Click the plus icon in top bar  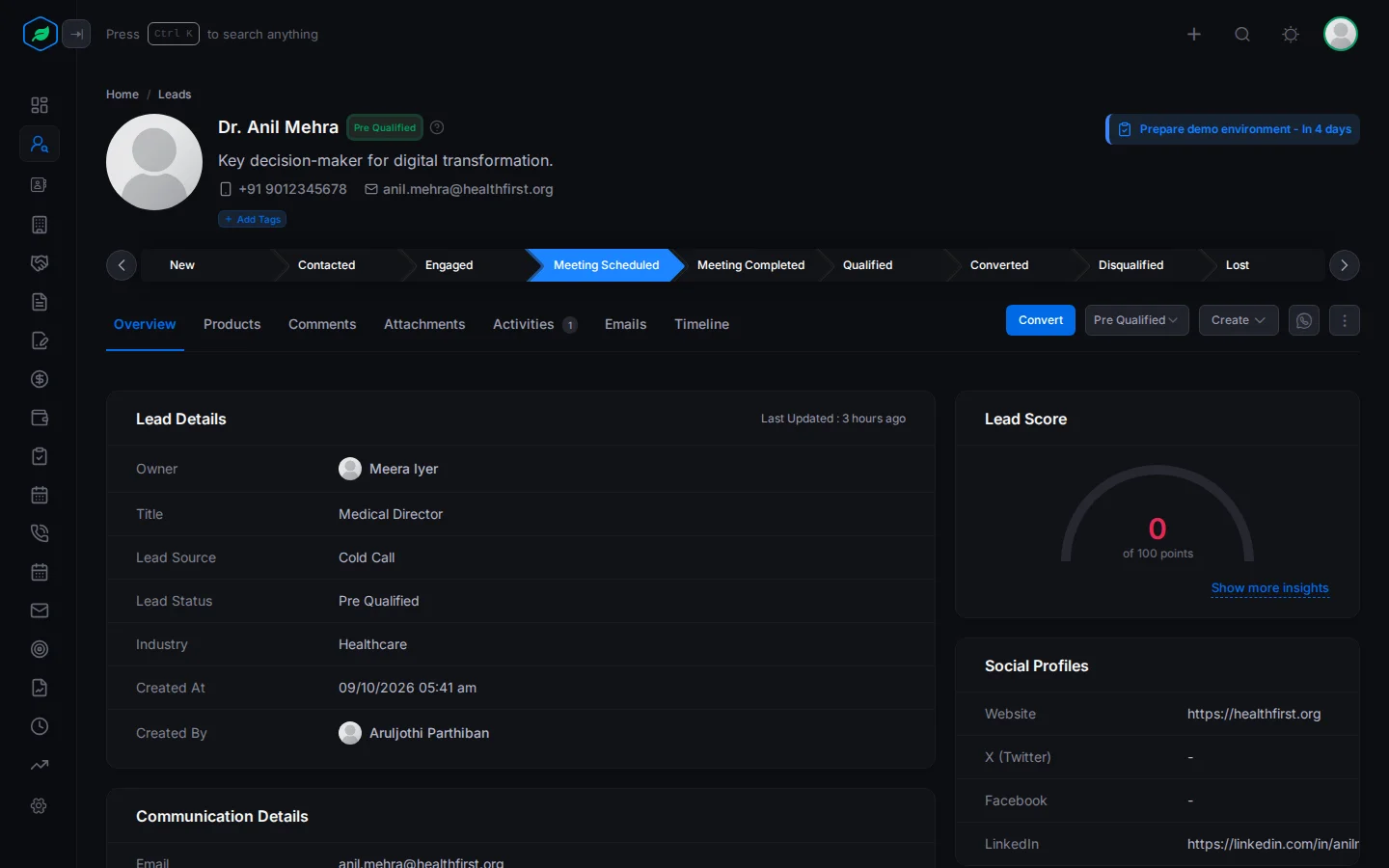click(1194, 34)
